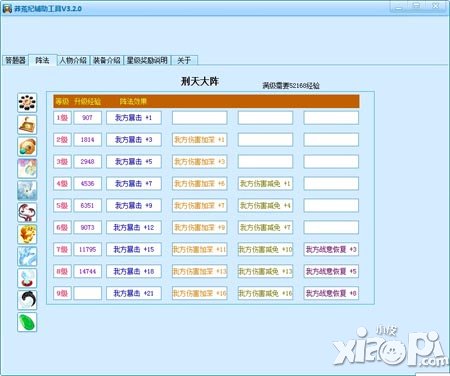Click the 我方暴击 +18 effect cell

click(134, 271)
